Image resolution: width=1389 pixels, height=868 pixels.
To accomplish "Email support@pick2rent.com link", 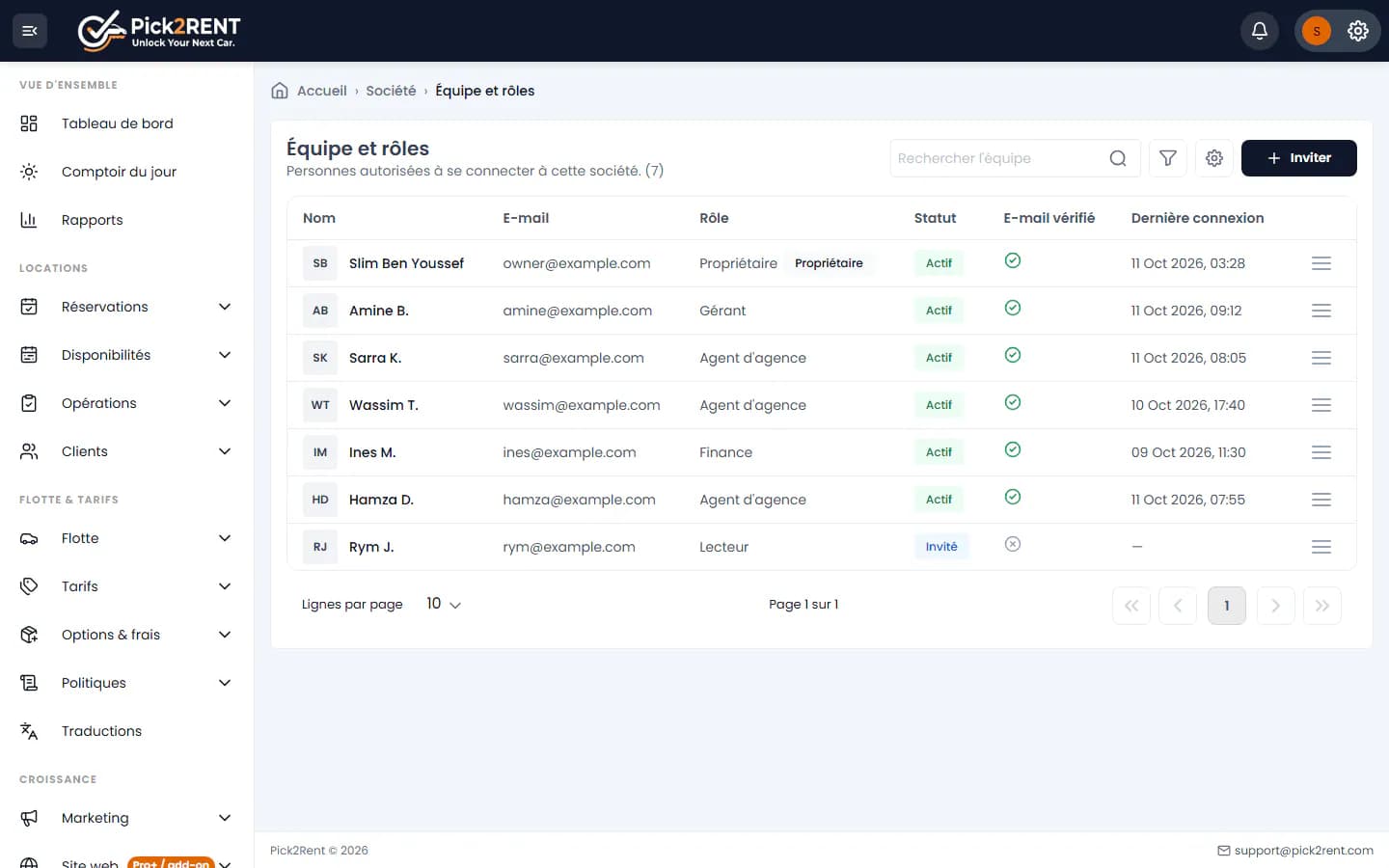I will pyautogui.click(x=1295, y=851).
